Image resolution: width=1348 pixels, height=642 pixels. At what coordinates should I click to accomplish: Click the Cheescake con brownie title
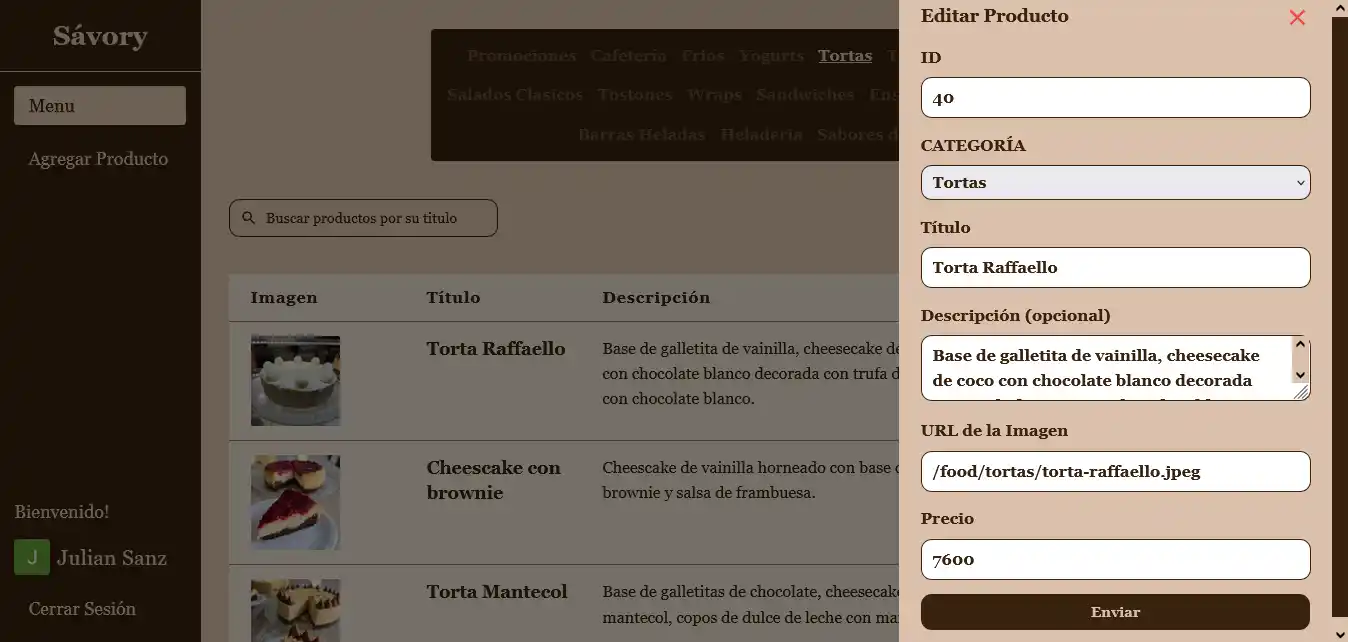pyautogui.click(x=494, y=480)
